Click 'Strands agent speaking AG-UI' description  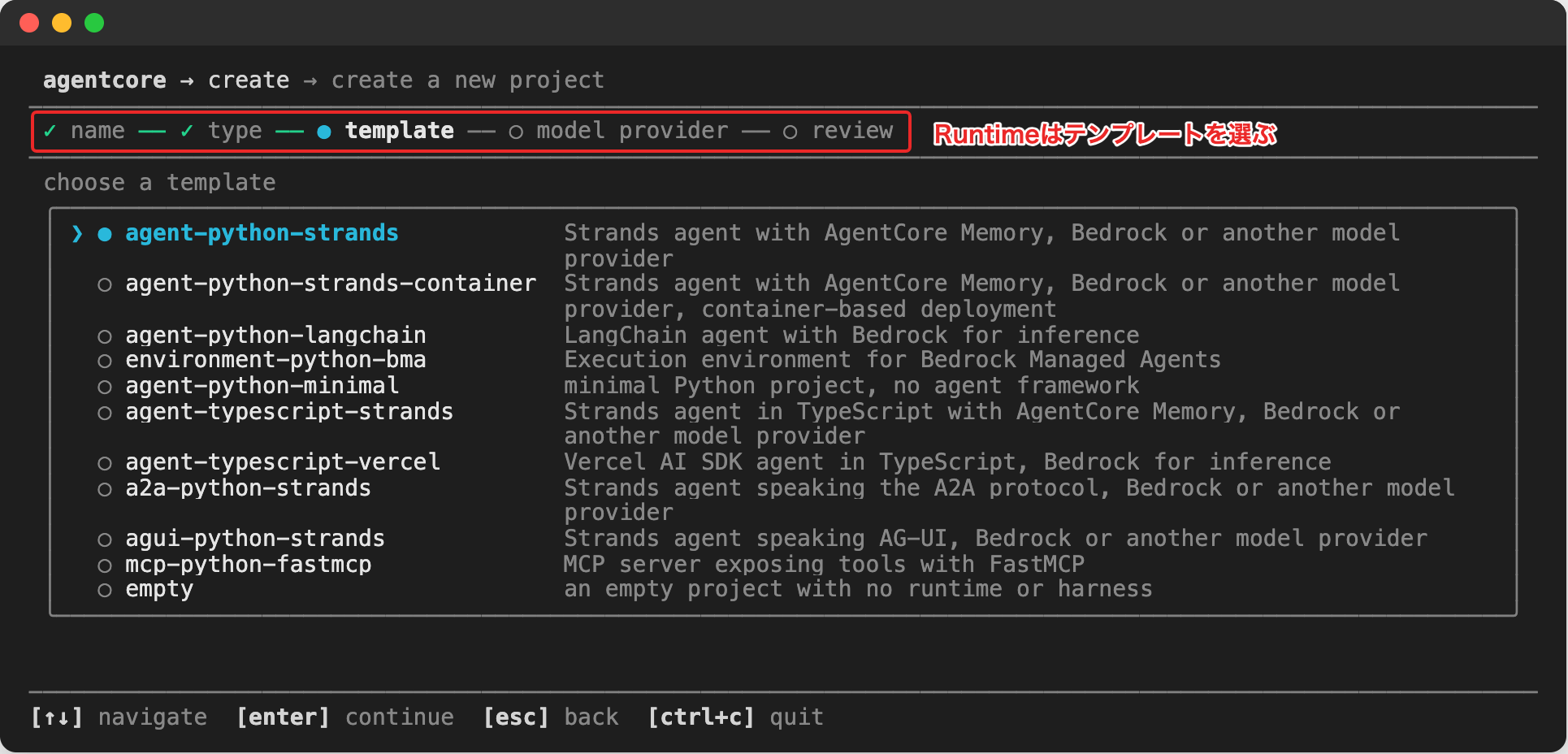click(995, 539)
